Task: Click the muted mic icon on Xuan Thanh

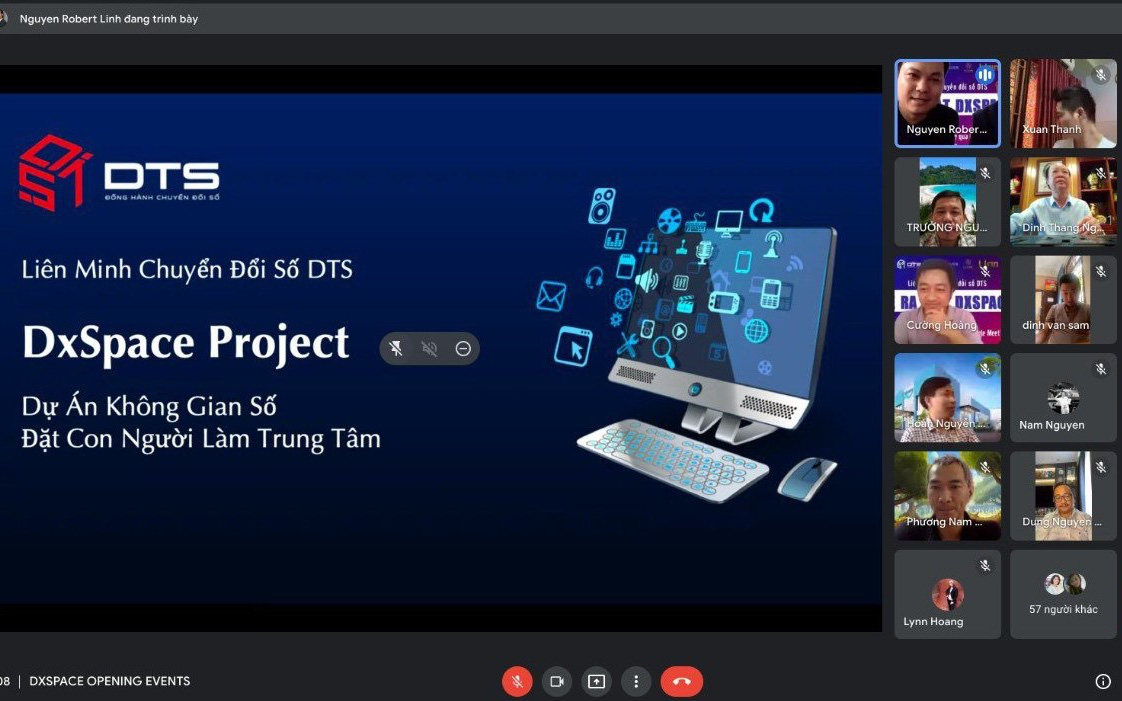Action: coord(1101,74)
